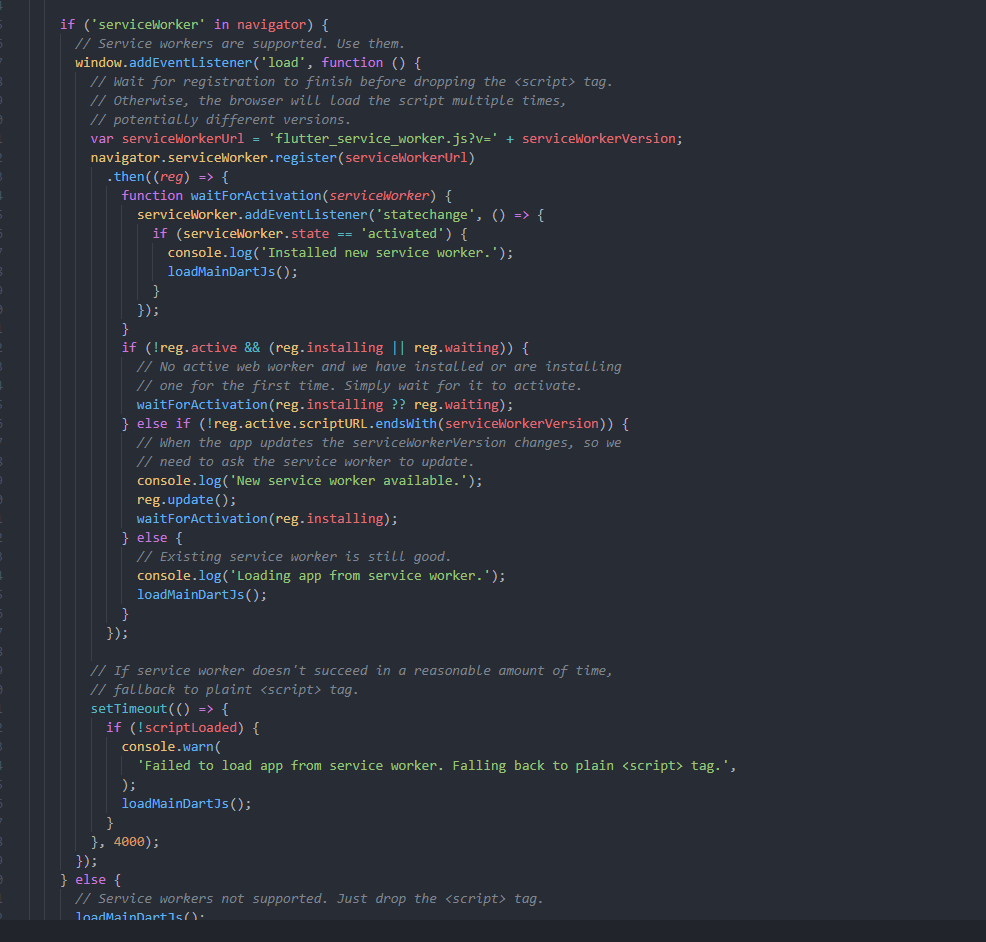Click the 4000 timeout value

click(128, 841)
